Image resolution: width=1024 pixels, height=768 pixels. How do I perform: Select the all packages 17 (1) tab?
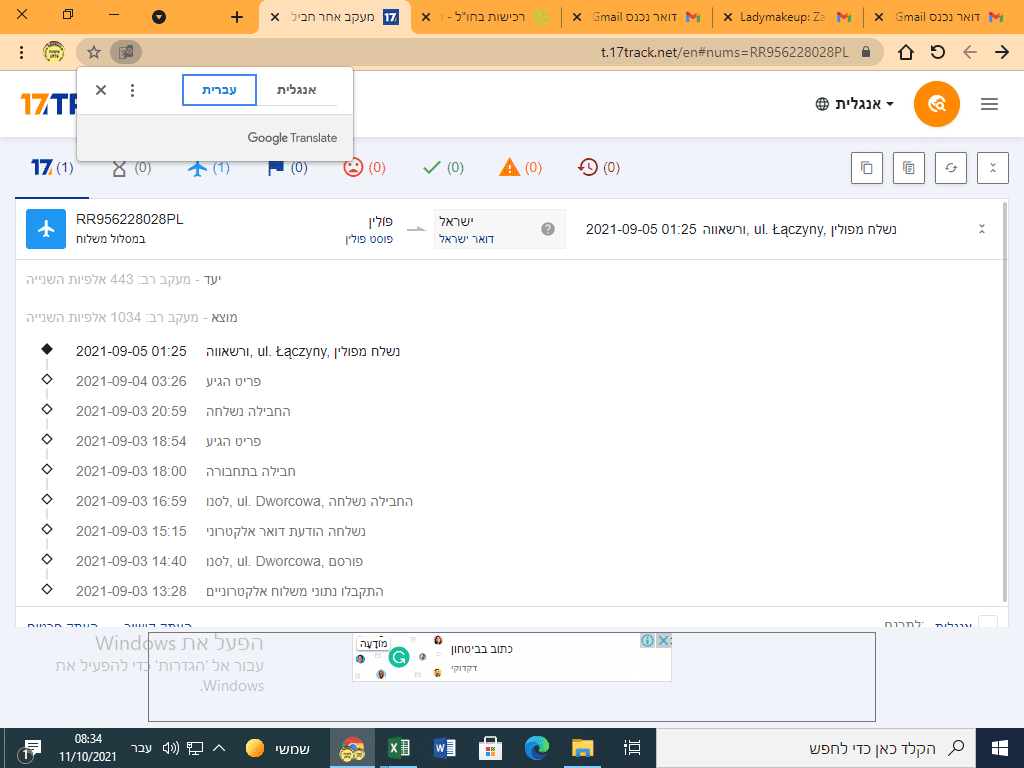point(52,168)
